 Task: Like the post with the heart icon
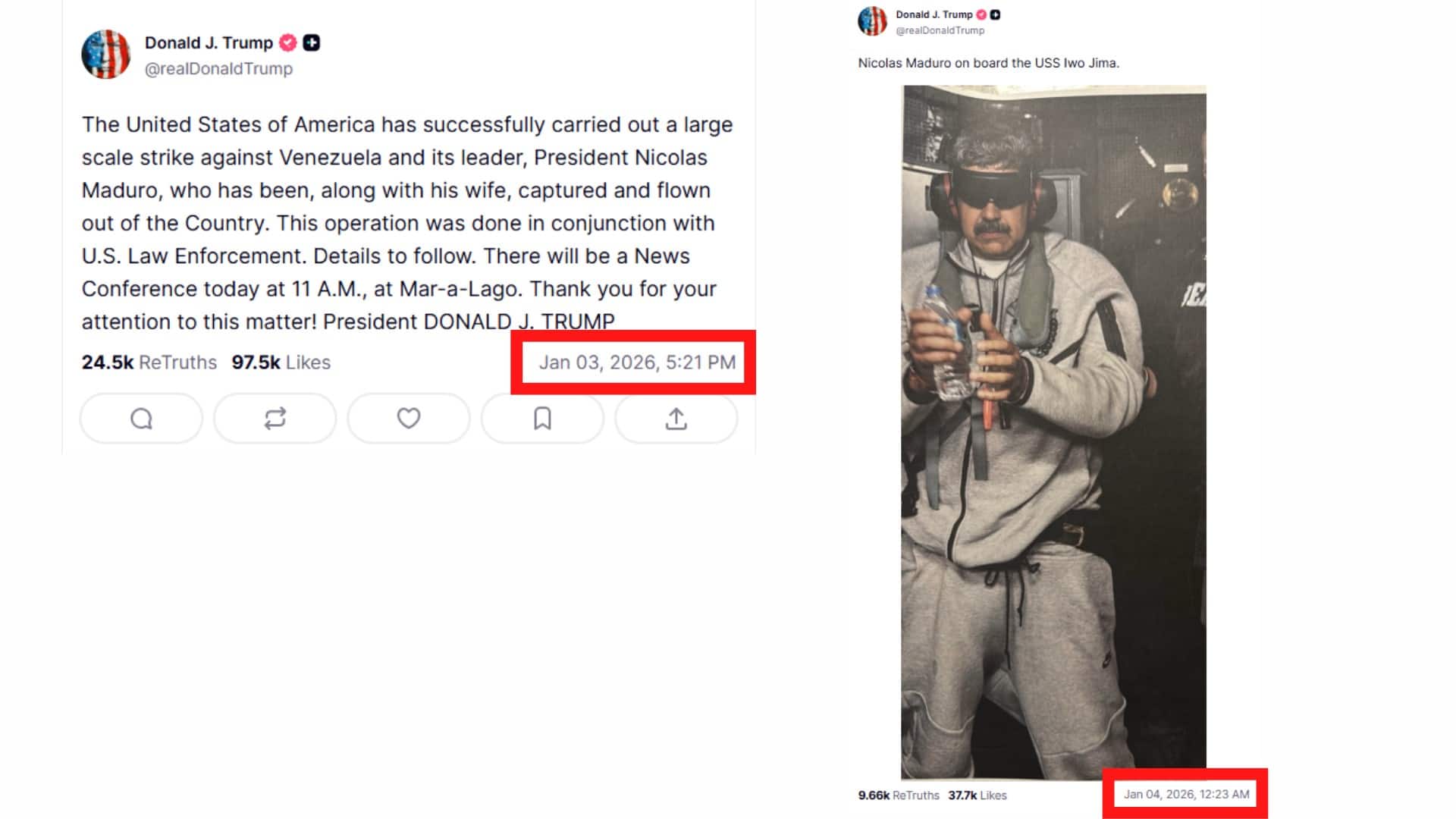click(409, 419)
